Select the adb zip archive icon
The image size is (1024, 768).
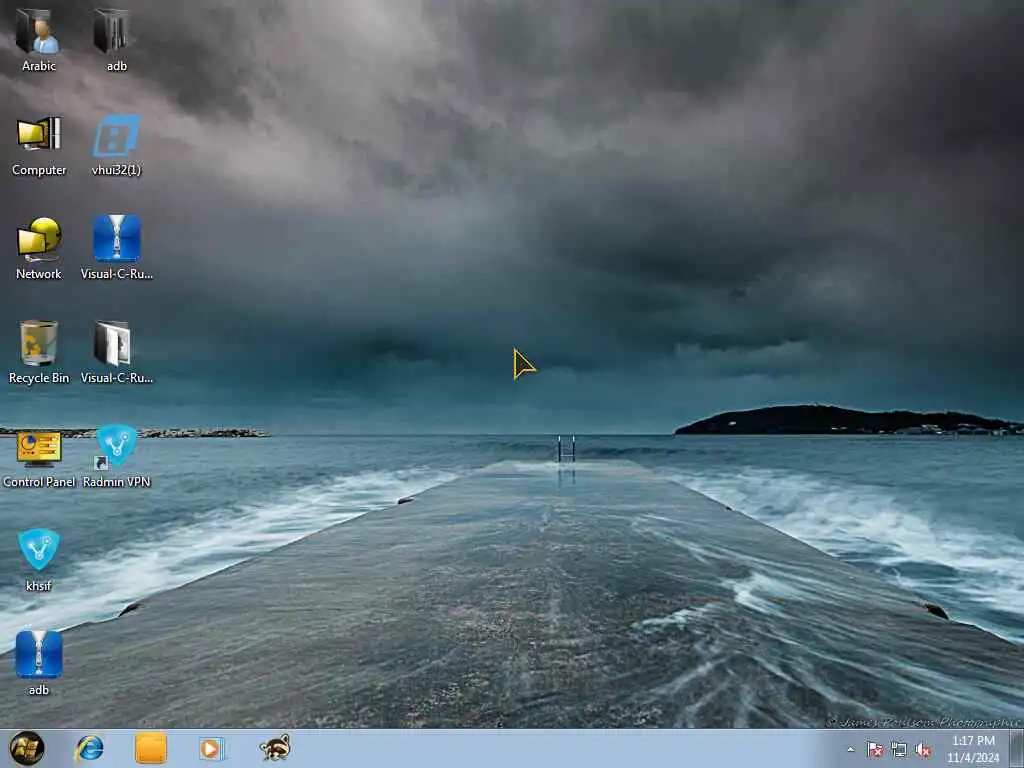[x=39, y=654]
